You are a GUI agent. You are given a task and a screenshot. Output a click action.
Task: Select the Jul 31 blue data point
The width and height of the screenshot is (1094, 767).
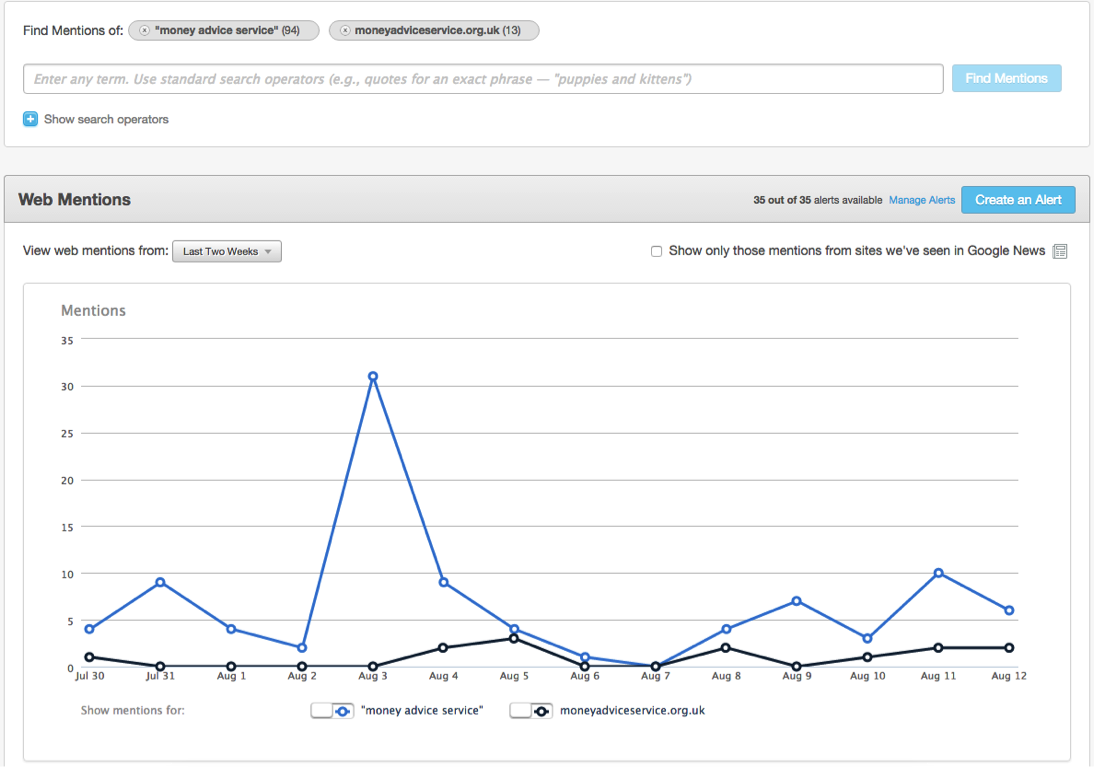coord(160,582)
